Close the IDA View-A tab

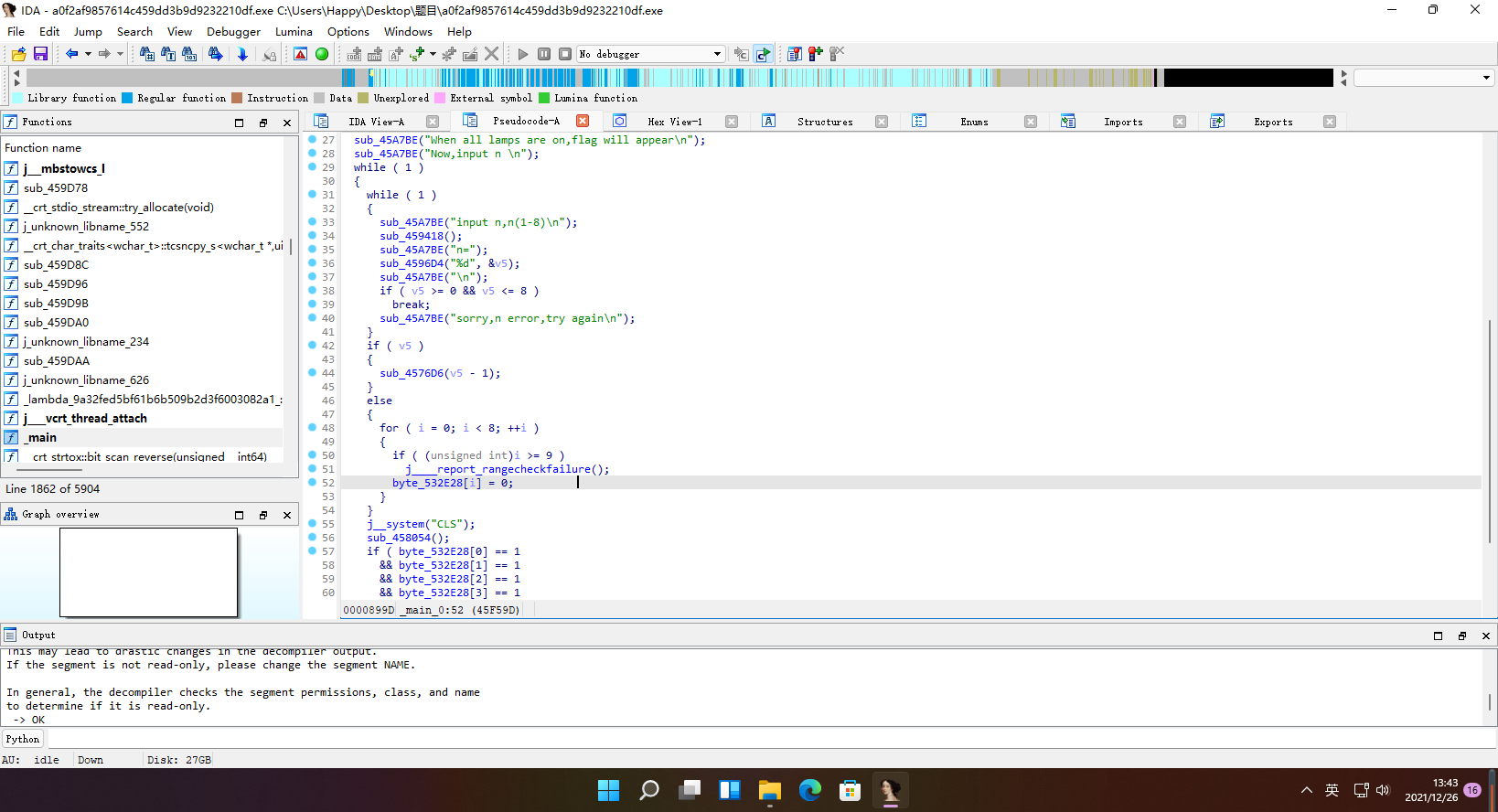point(433,122)
